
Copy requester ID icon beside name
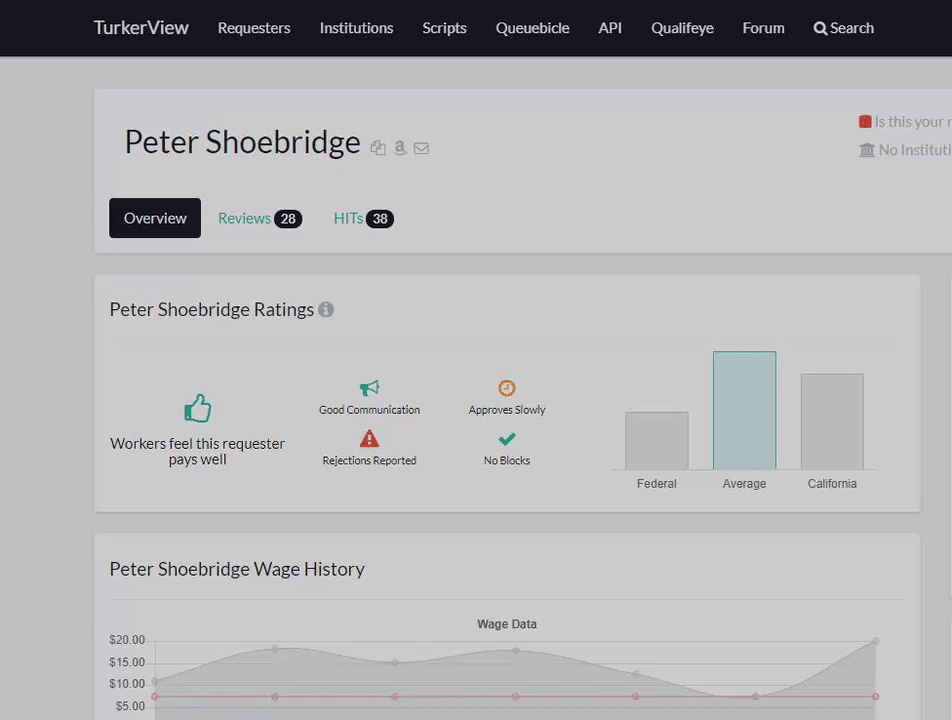point(378,148)
